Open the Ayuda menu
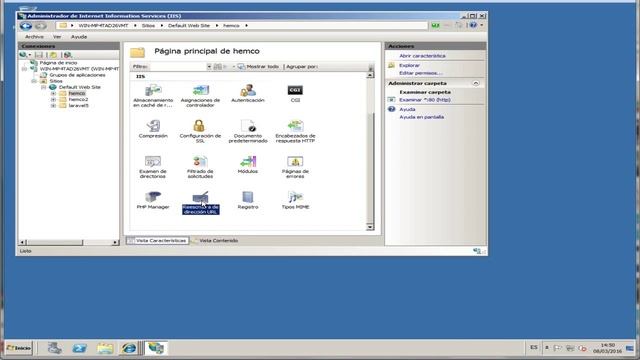This screenshot has height=360, width=640. (x=79, y=37)
